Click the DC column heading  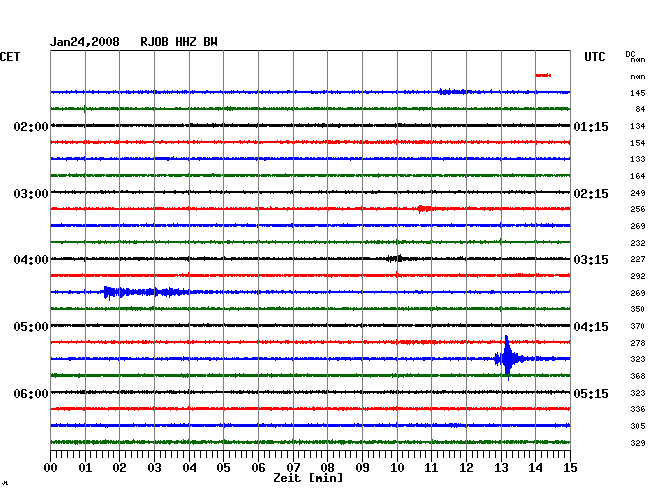pyautogui.click(x=630, y=54)
